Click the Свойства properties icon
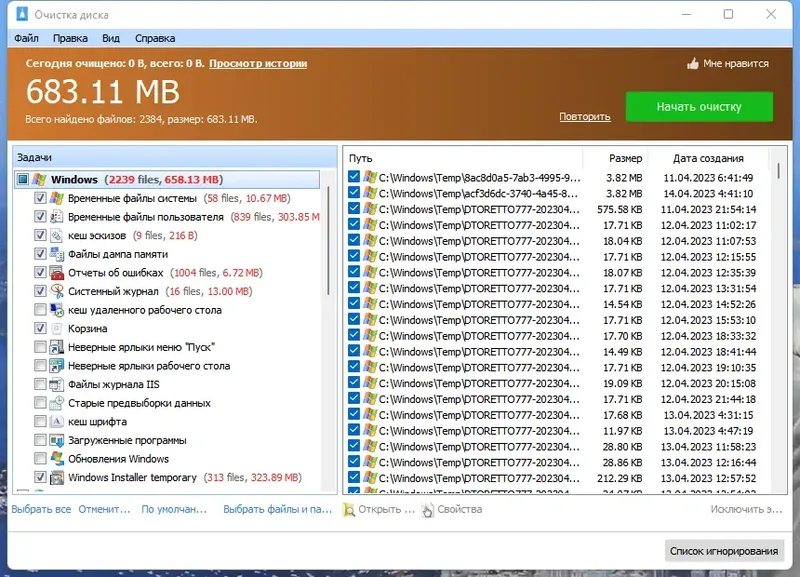The height and width of the screenshot is (577, 800). click(x=428, y=509)
